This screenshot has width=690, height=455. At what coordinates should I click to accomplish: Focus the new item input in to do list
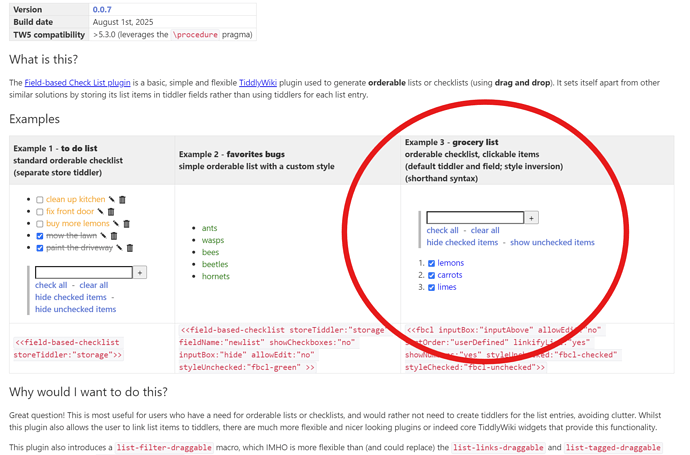(84, 272)
